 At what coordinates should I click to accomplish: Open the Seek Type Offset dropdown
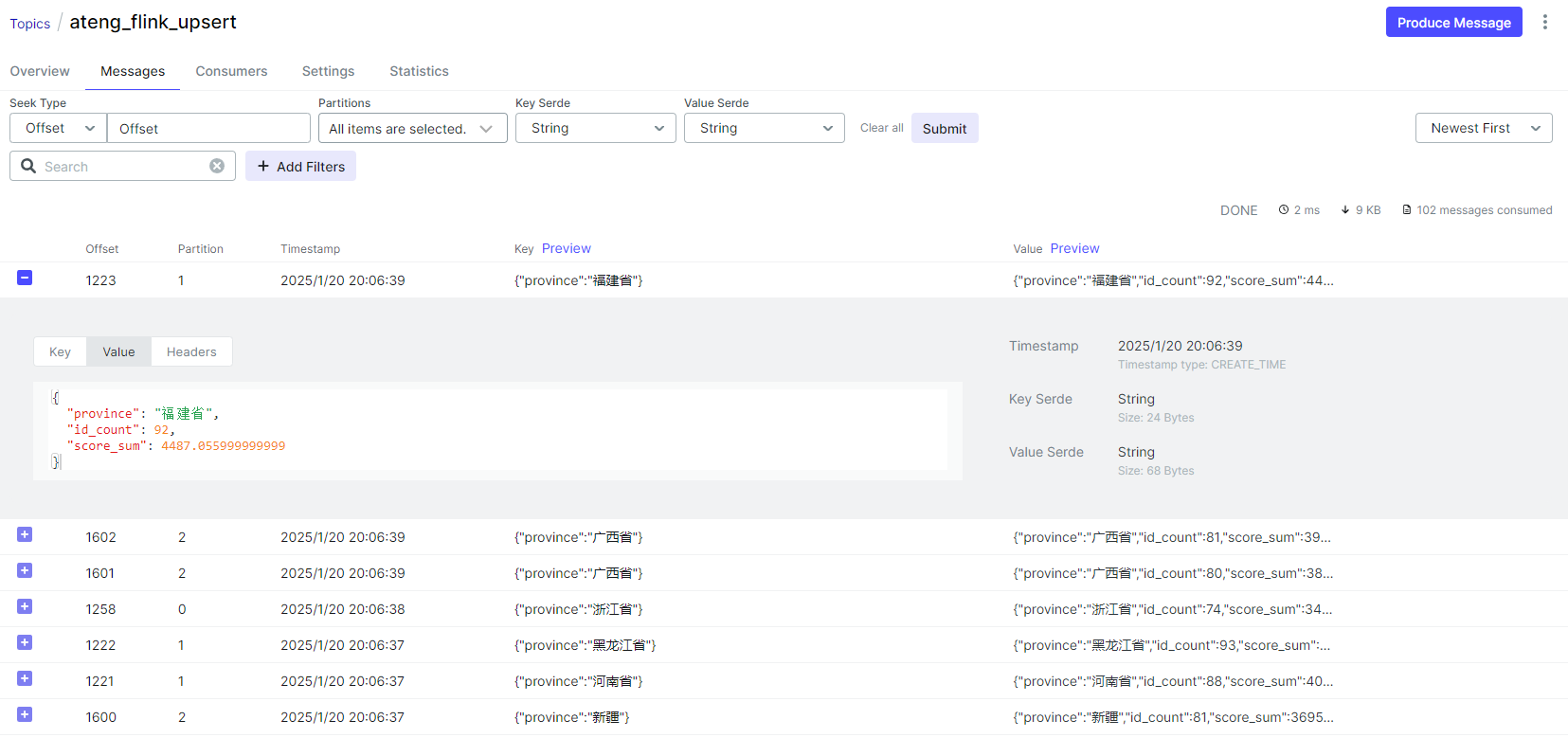59,128
